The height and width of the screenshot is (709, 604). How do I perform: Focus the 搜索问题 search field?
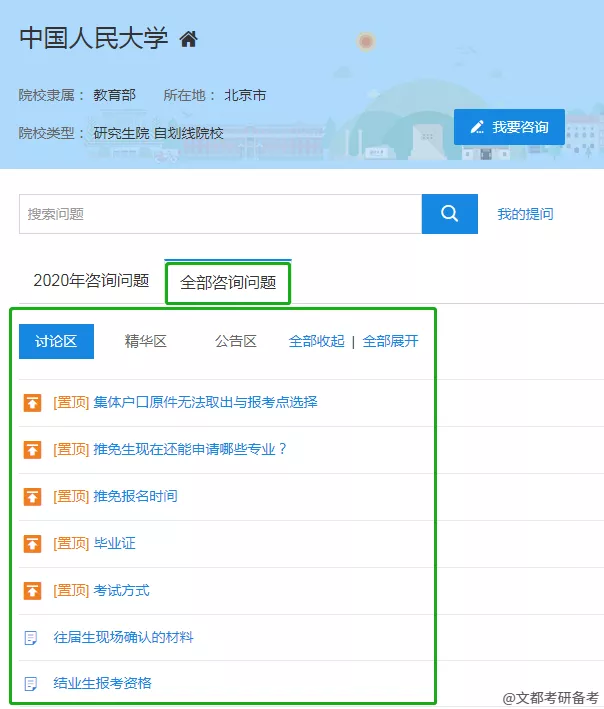coord(221,214)
